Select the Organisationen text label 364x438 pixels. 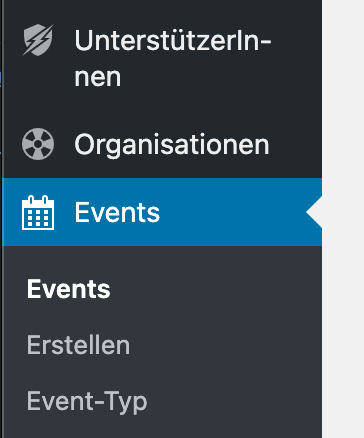point(172,145)
